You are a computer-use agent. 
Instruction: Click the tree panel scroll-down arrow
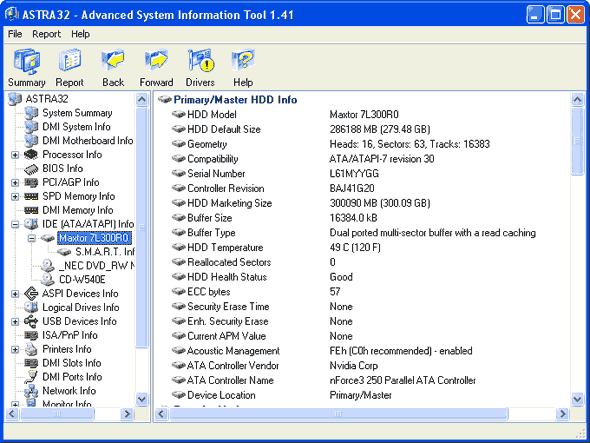(142, 399)
